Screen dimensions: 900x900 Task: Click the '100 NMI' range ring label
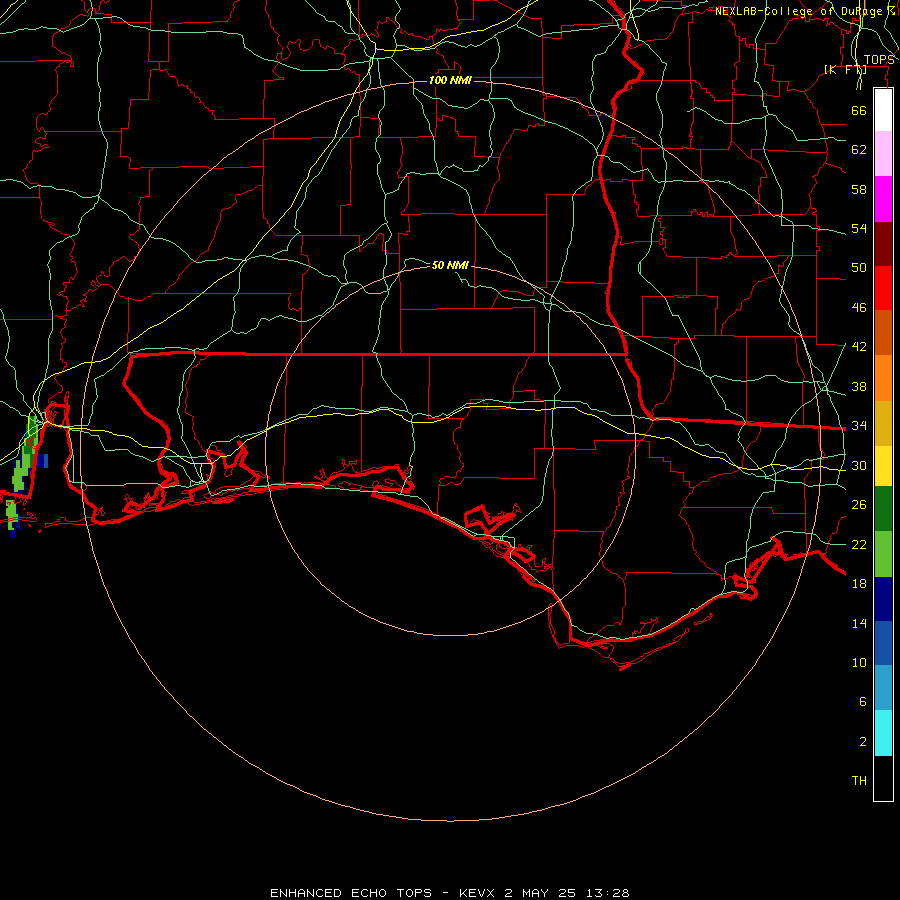tap(450, 80)
